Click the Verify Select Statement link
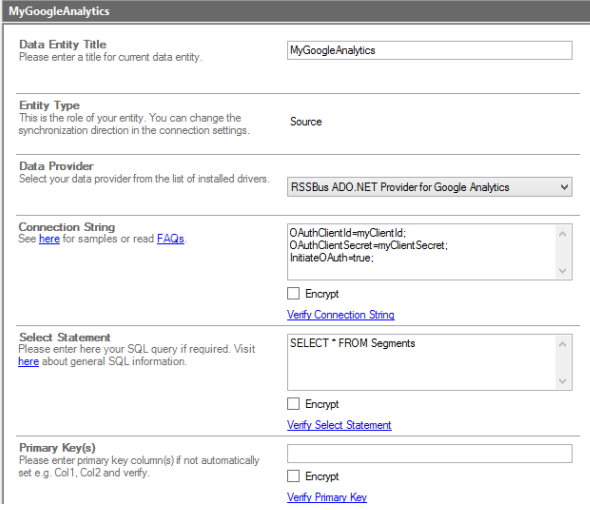 (x=339, y=425)
